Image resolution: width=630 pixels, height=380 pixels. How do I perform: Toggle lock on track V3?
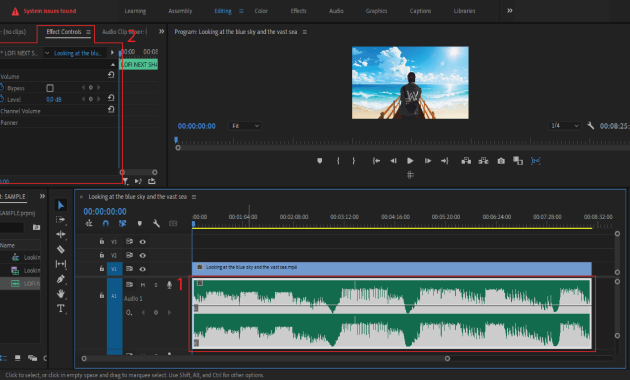pyautogui.click(x=102, y=241)
